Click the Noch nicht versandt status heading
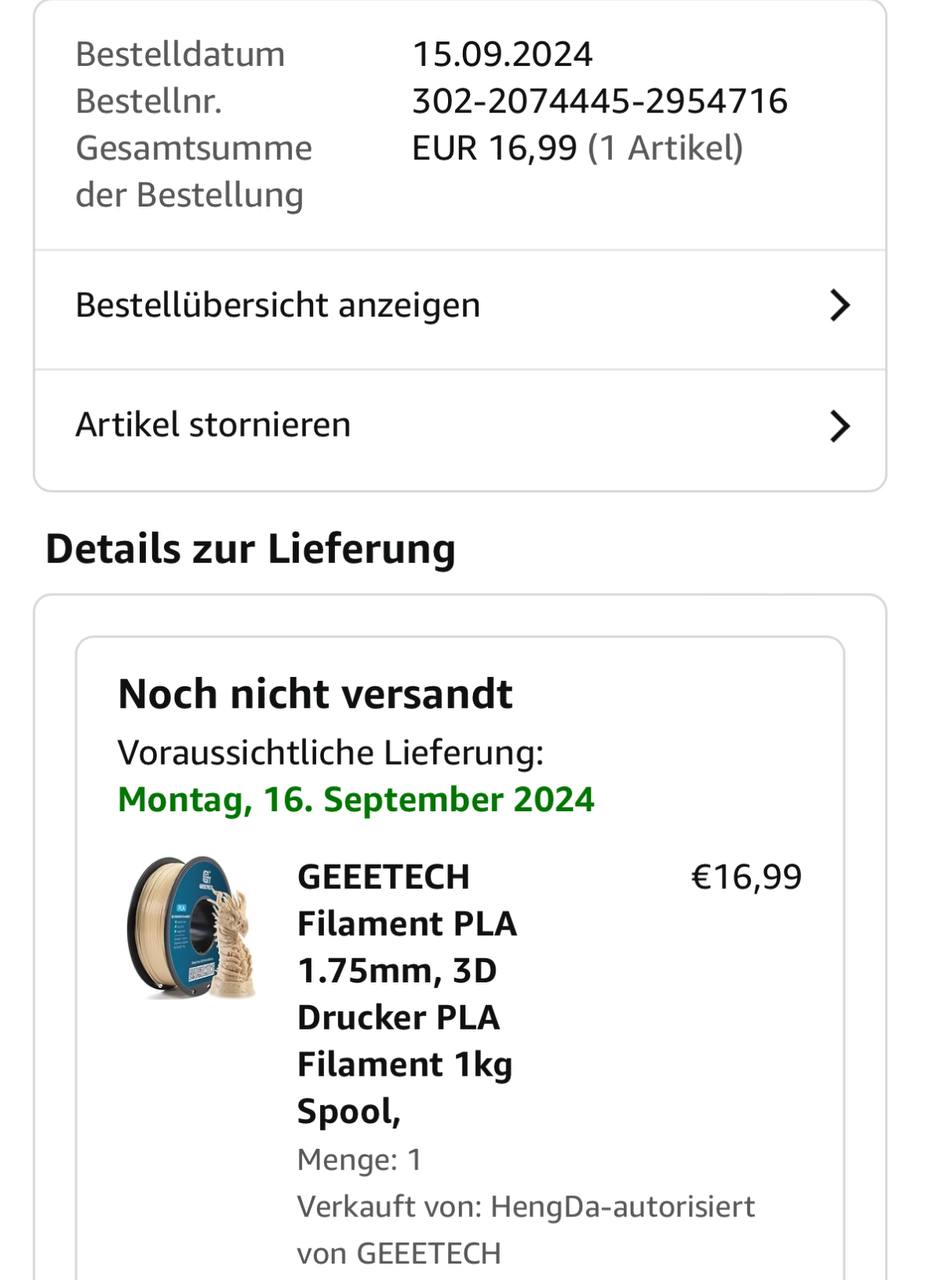The height and width of the screenshot is (1280, 925). [315, 694]
